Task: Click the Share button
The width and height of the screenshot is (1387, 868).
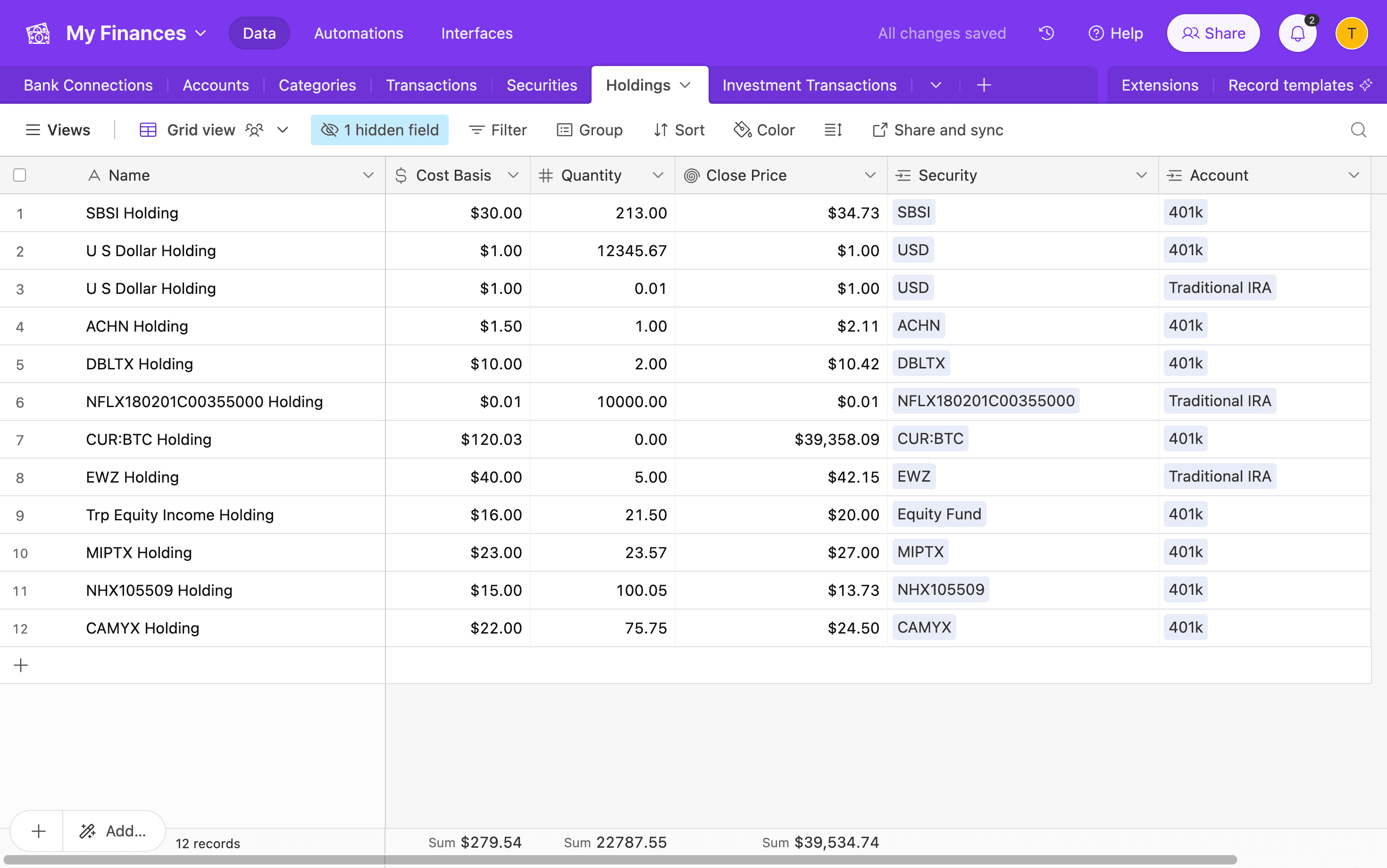Action: [x=1213, y=33]
